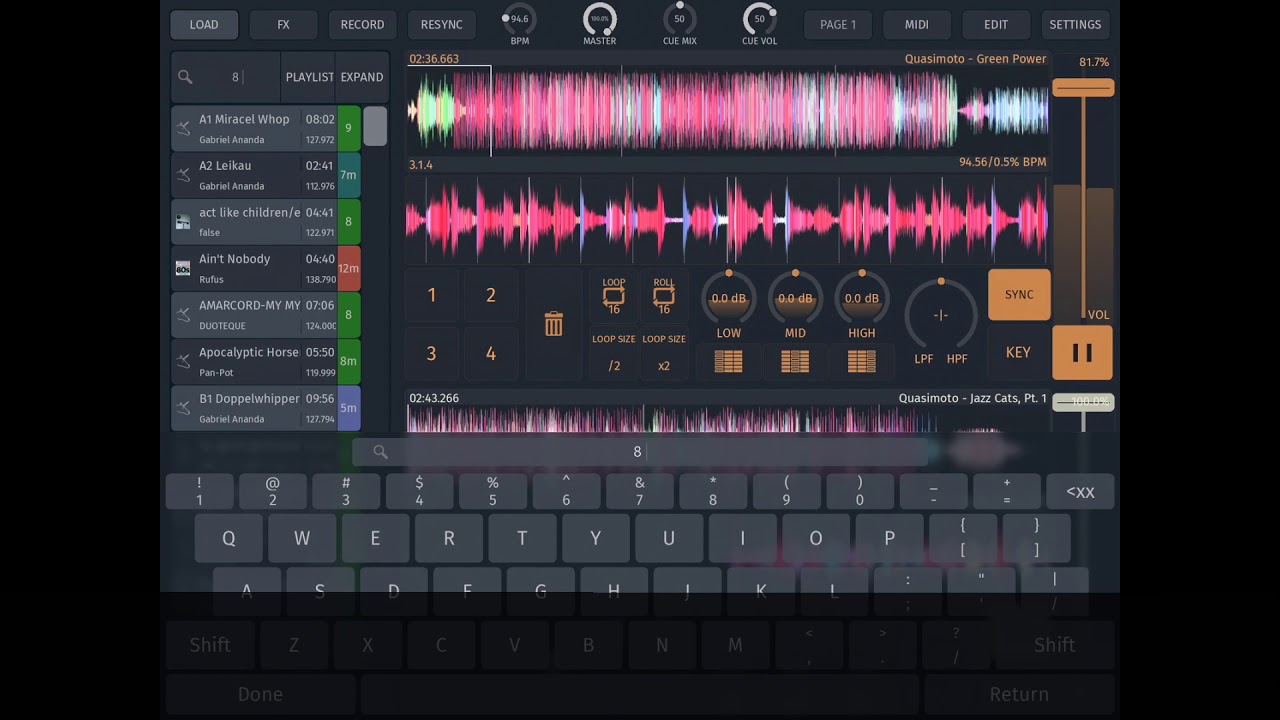Click the Ain't Nobody album thumbnail
The height and width of the screenshot is (720, 1280).
pyautogui.click(x=183, y=268)
